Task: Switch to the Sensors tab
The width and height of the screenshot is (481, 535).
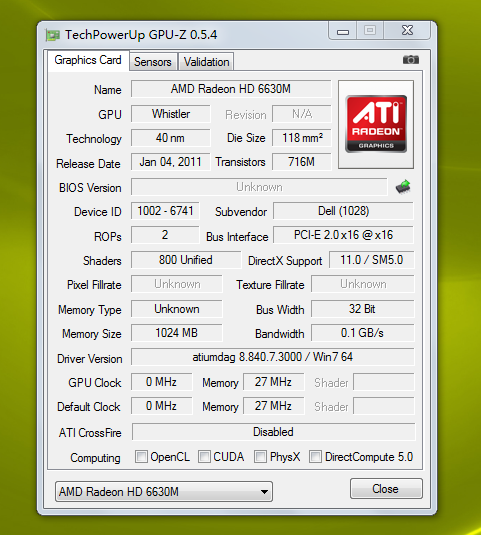Action: (153, 62)
